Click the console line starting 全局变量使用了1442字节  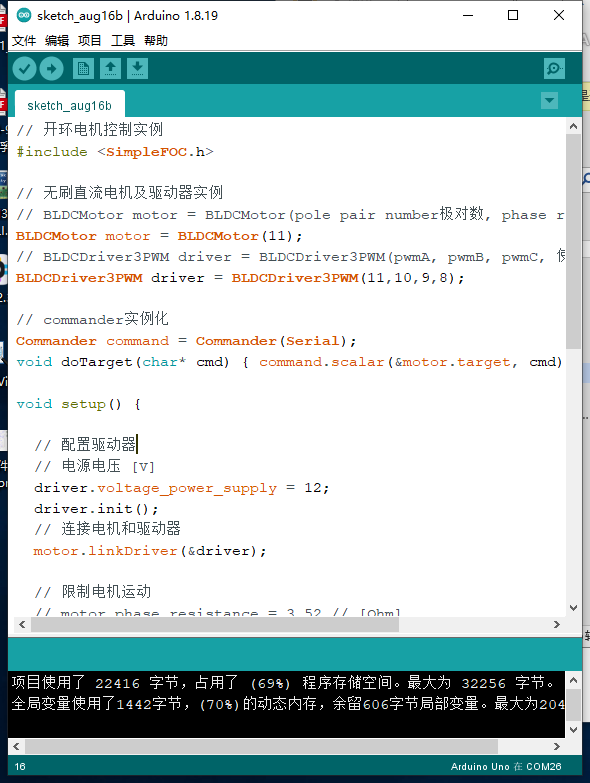288,704
